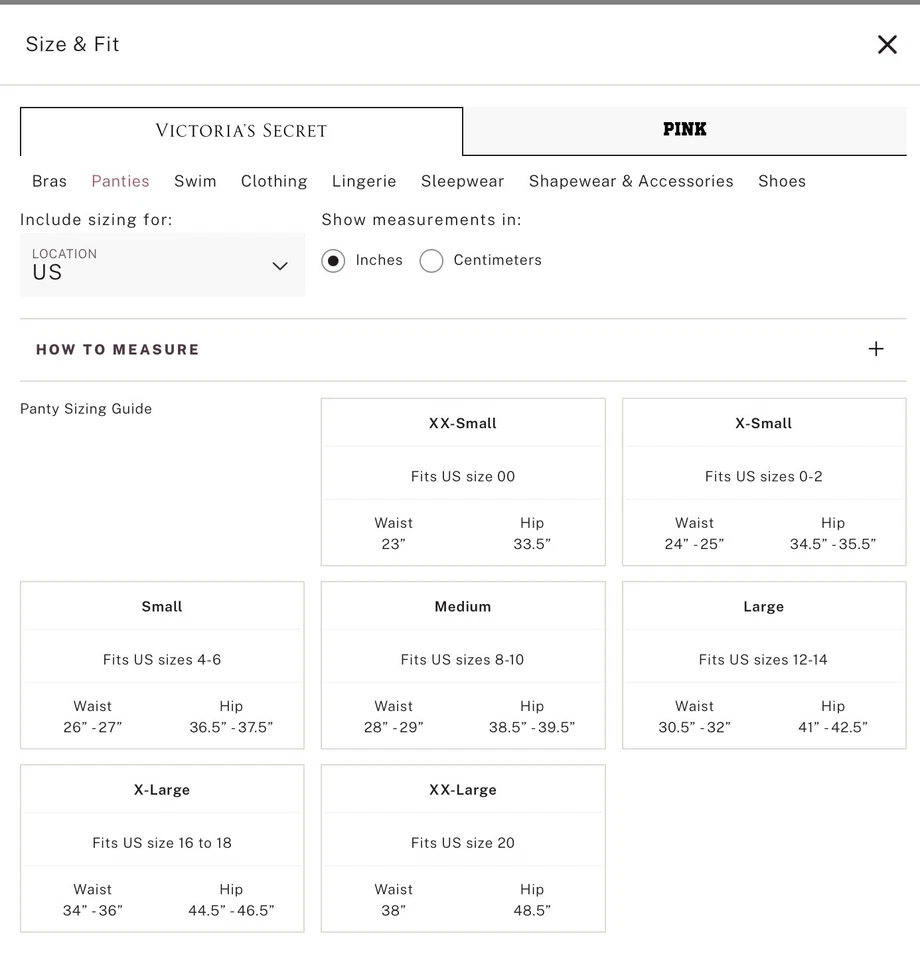Close the Size & Fit dialog

(x=887, y=45)
